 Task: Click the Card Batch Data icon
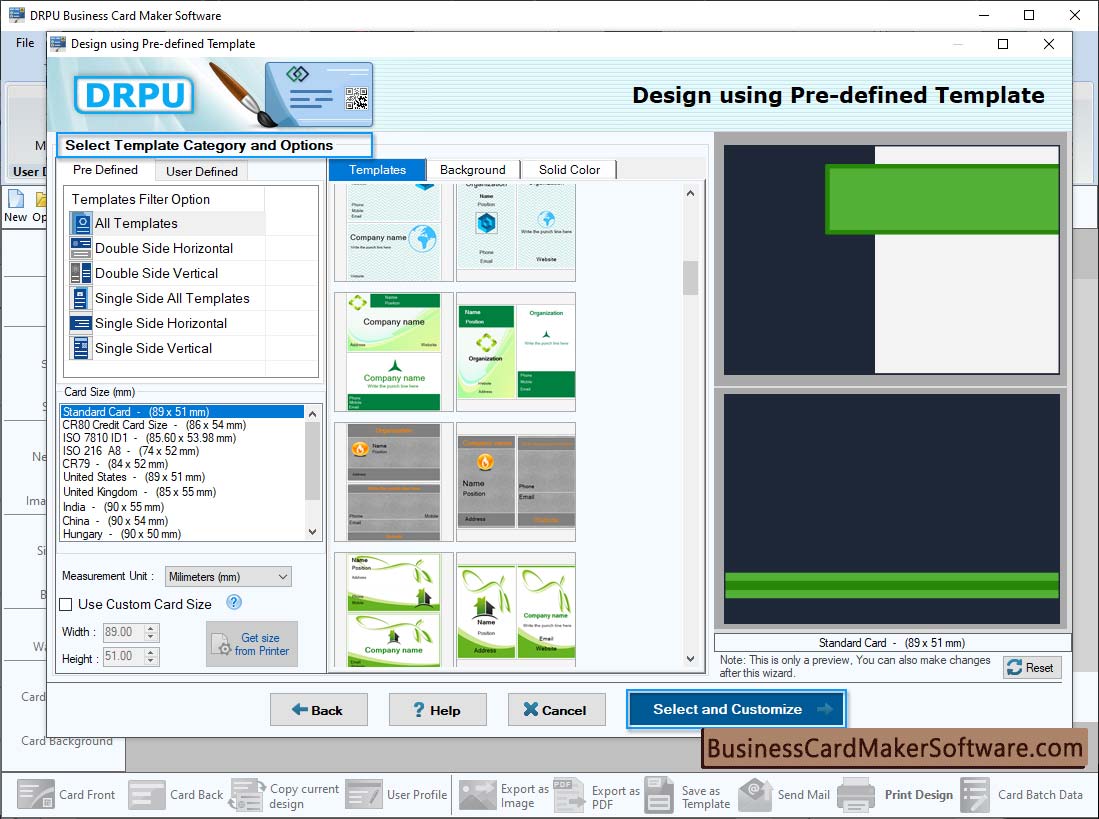click(x=975, y=794)
